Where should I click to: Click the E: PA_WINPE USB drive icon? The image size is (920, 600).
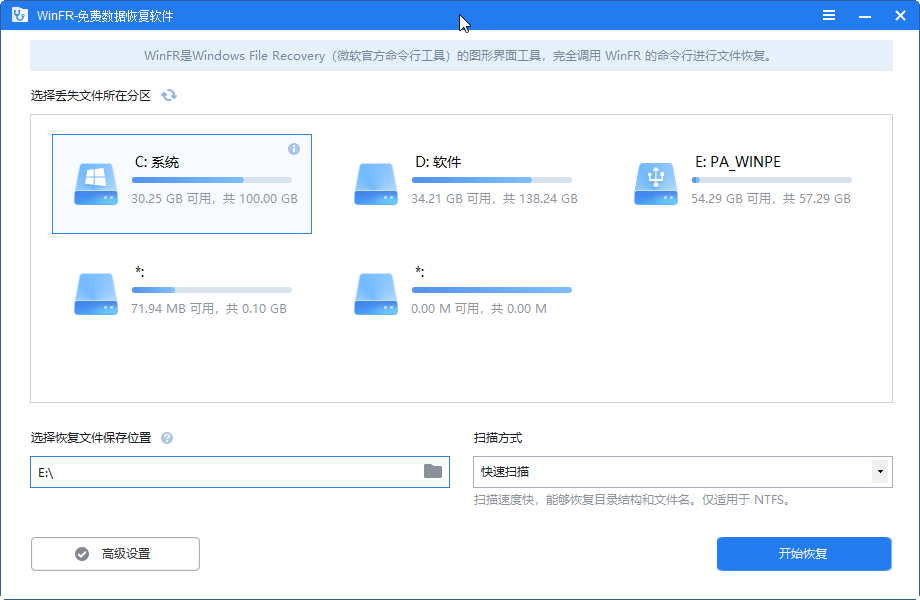point(656,184)
